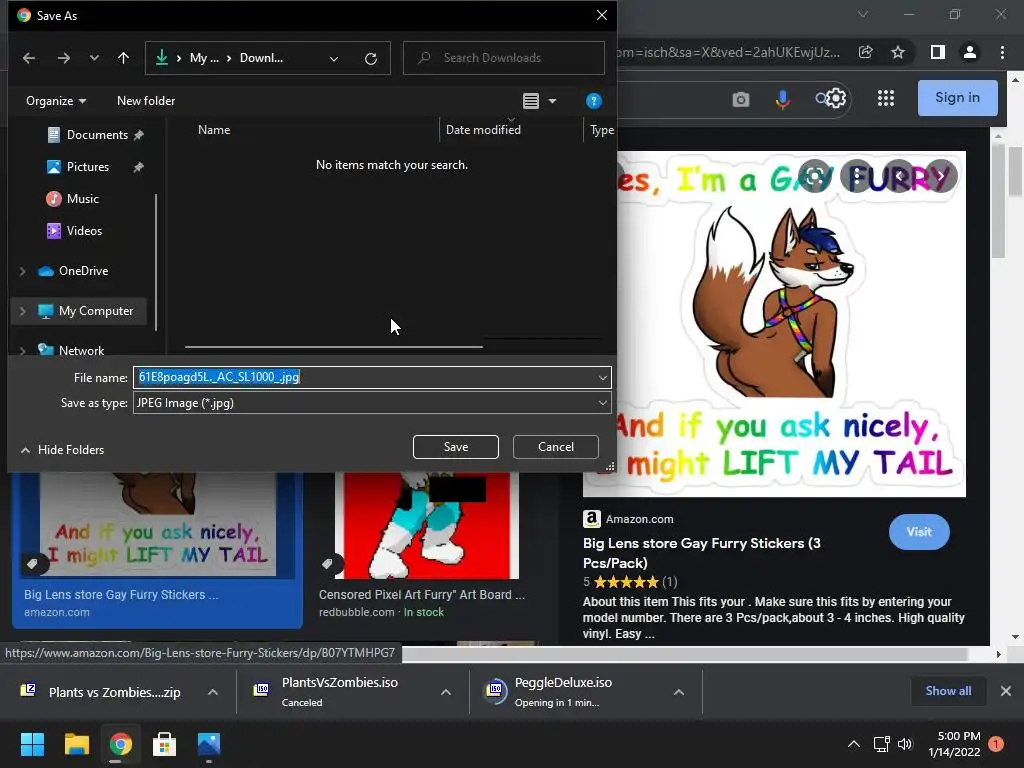Select Pictures in sidebar
The height and width of the screenshot is (768, 1024).
88,167
